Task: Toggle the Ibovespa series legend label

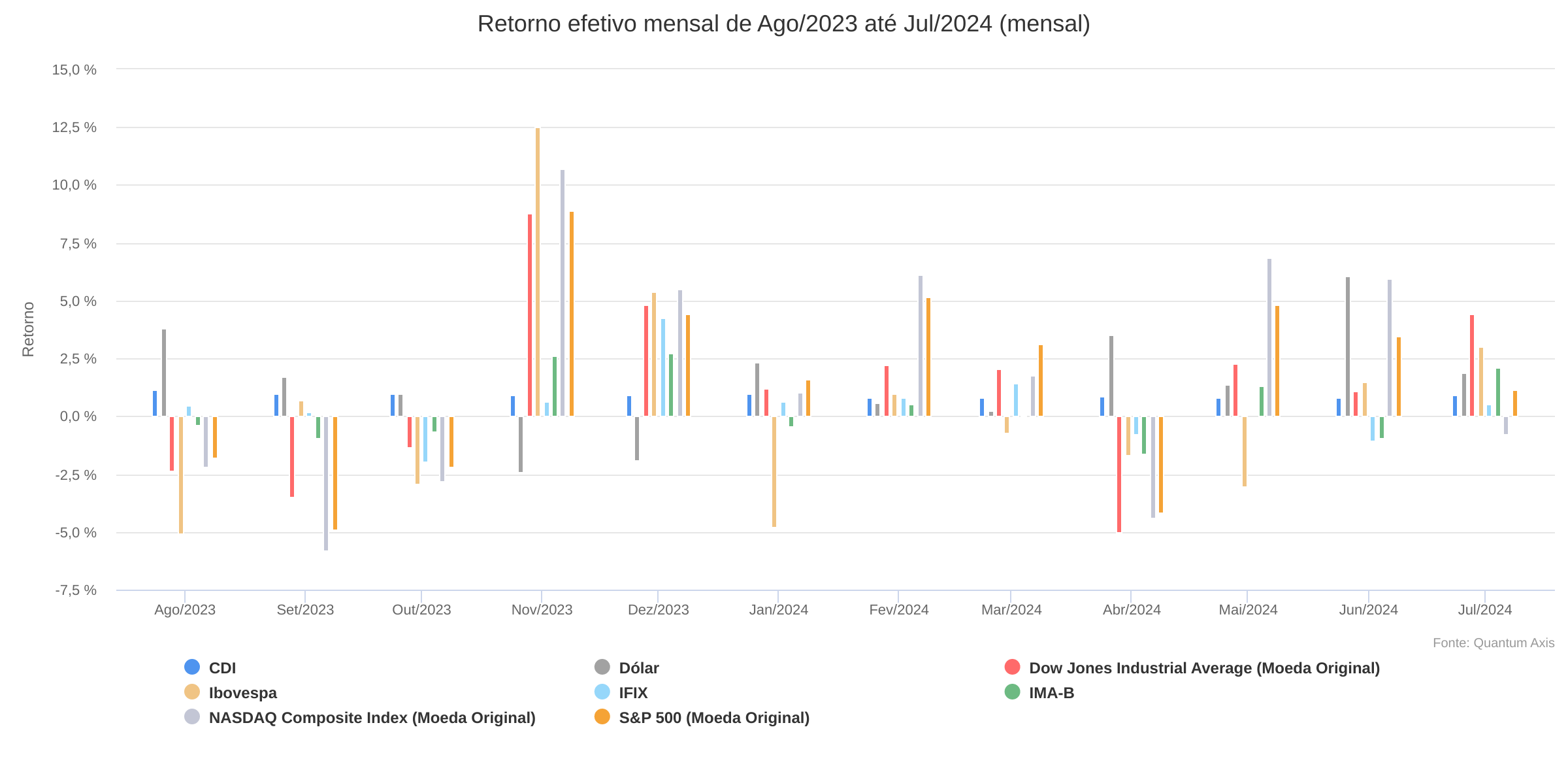Action: pyautogui.click(x=243, y=693)
